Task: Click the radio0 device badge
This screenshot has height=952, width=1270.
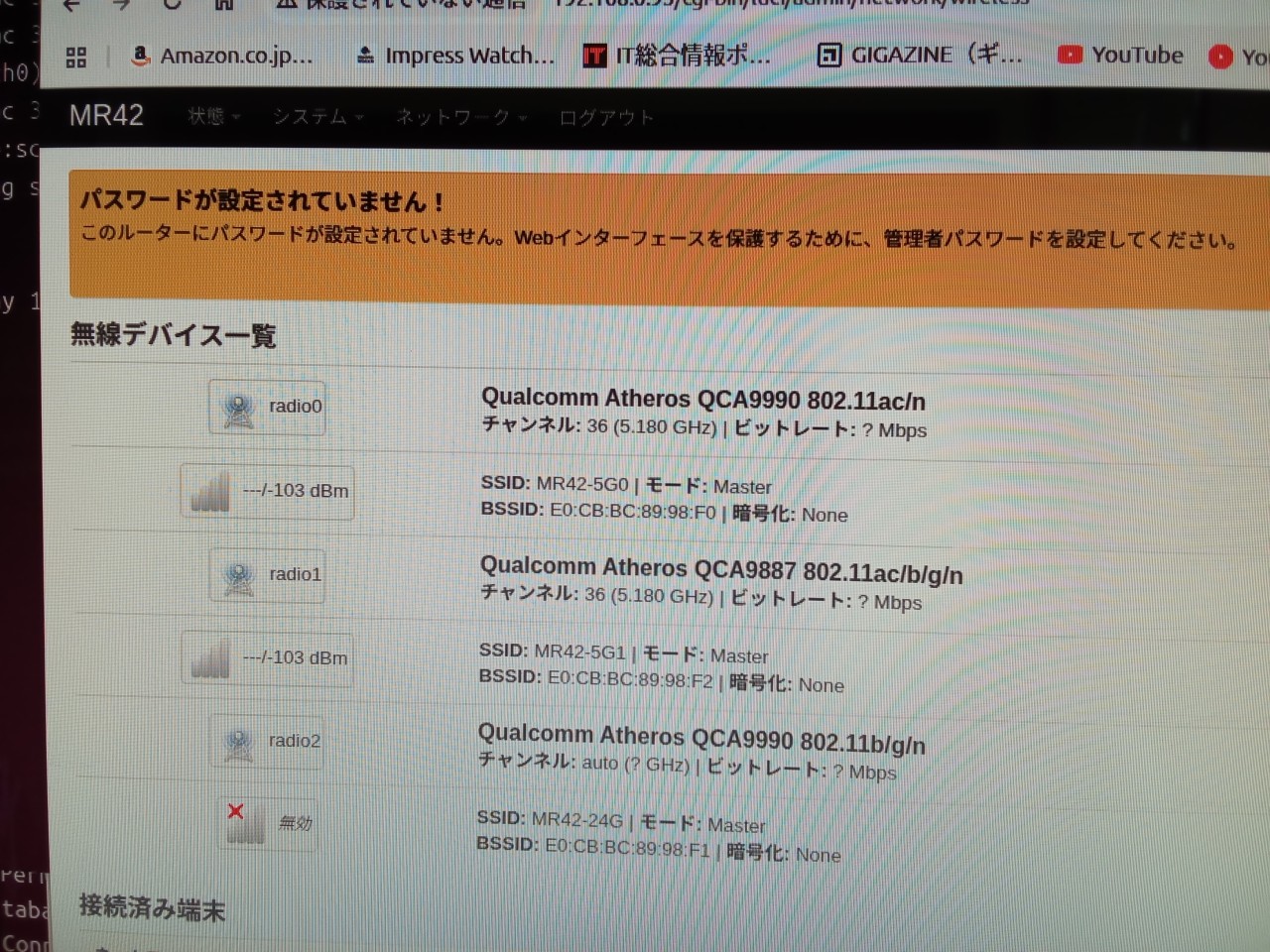Action: [267, 407]
